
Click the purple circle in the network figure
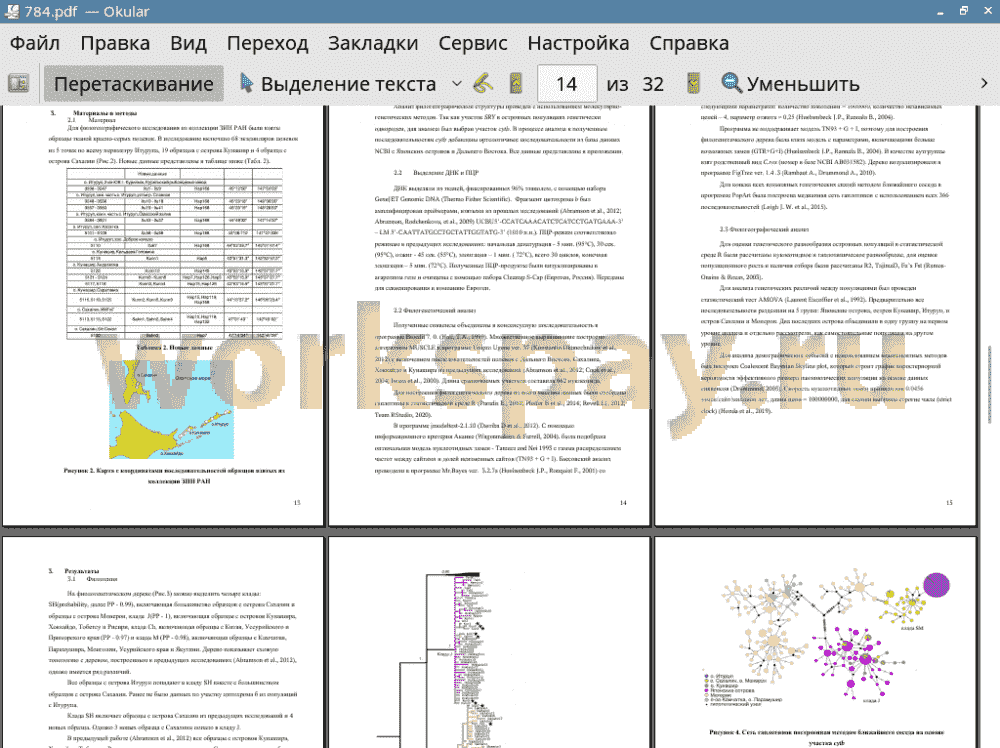pyautogui.click(x=936, y=585)
